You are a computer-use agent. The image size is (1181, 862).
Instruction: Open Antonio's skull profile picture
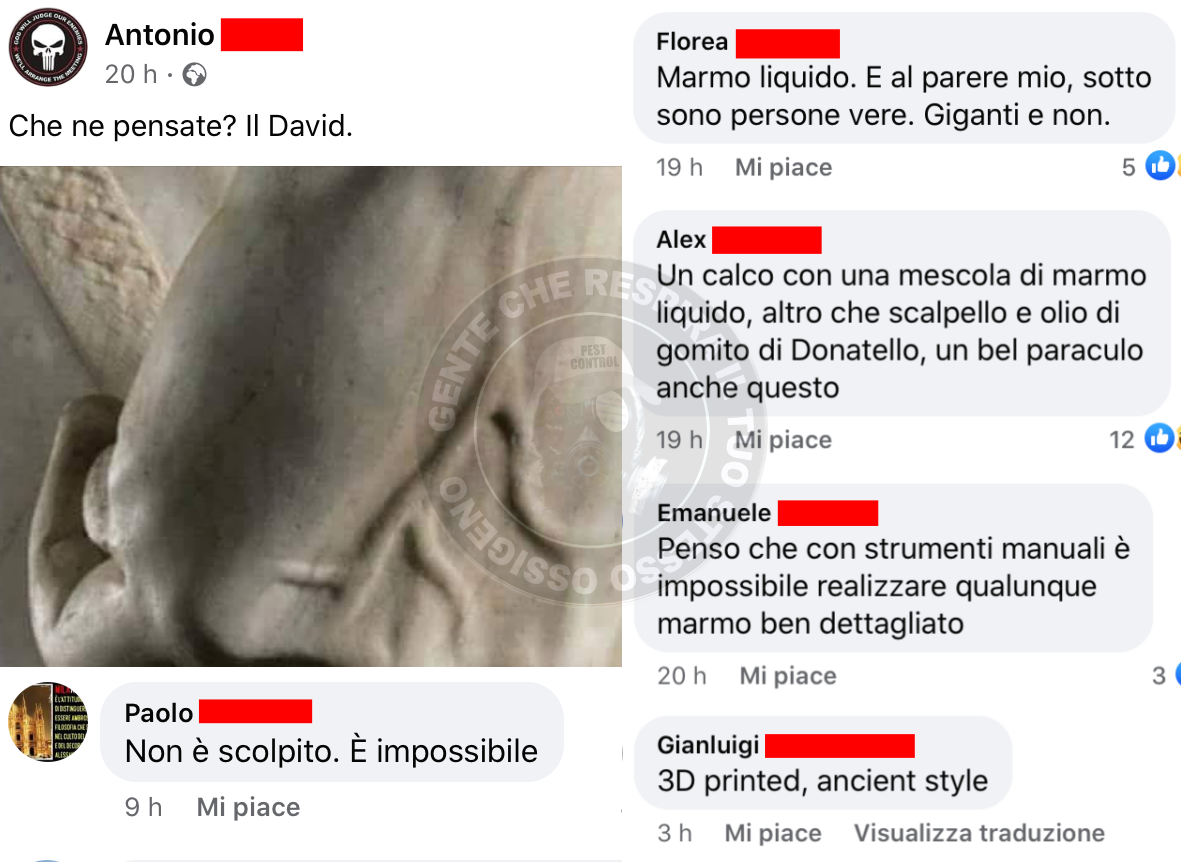click(47, 47)
